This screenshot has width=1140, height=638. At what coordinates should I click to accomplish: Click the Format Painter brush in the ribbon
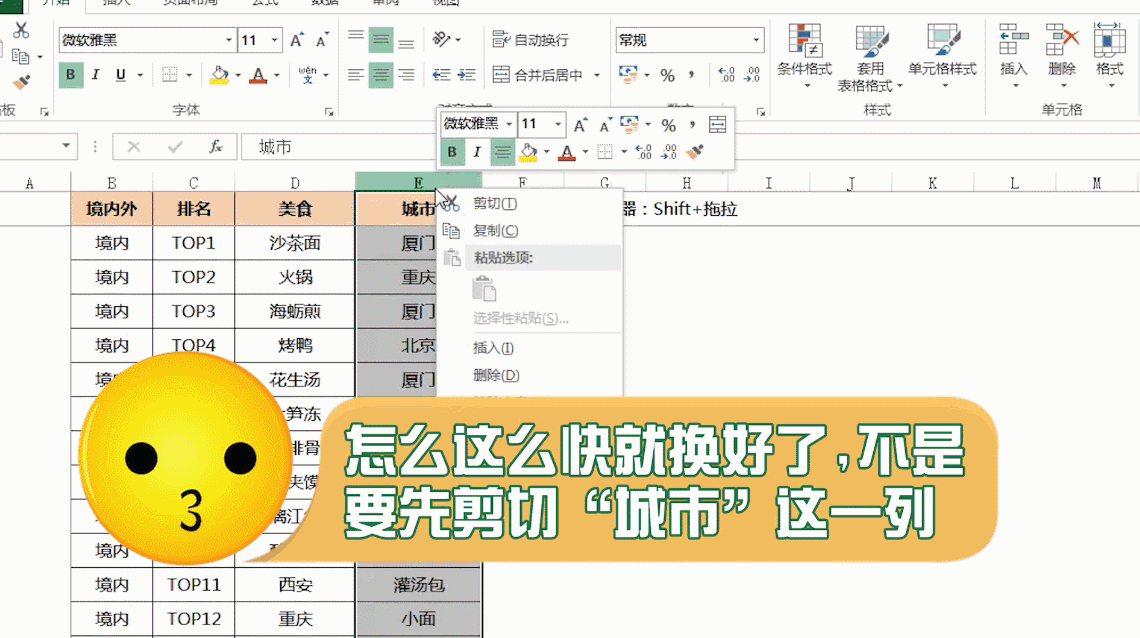coord(21,83)
